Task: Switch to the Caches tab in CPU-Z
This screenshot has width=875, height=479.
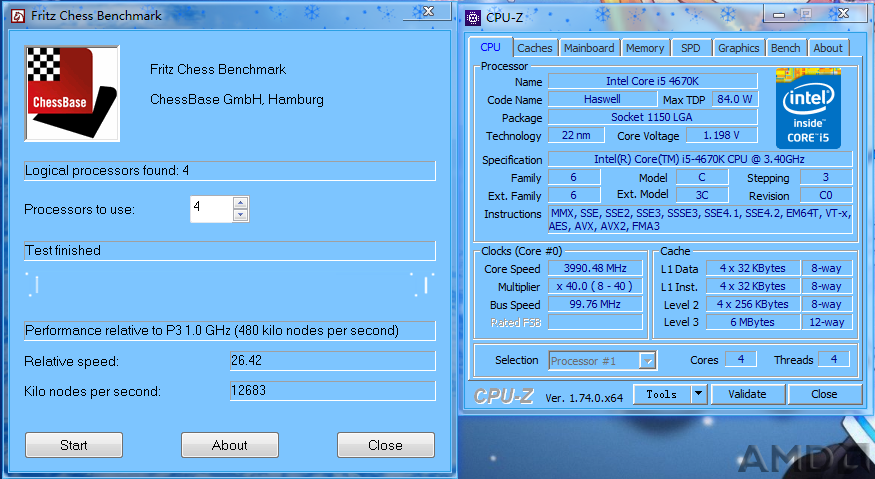Action: 535,48
